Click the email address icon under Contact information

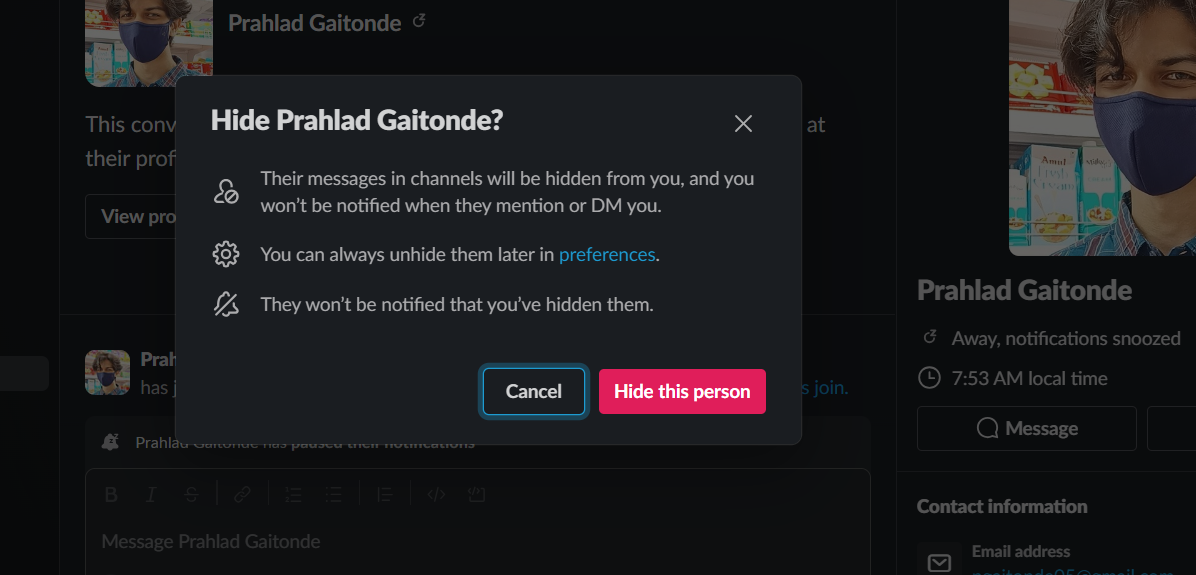939,562
